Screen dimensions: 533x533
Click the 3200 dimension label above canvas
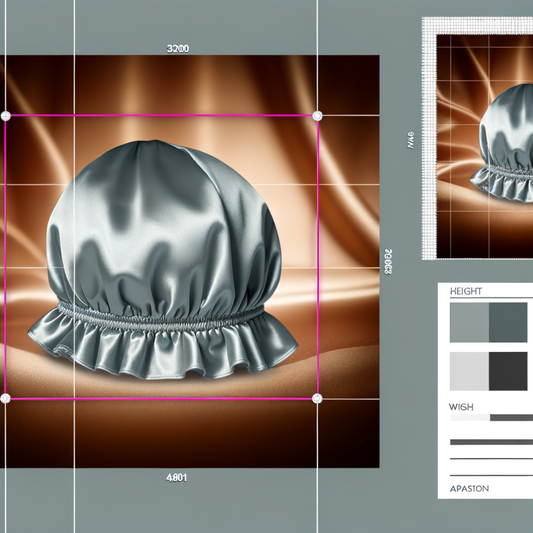pos(177,49)
